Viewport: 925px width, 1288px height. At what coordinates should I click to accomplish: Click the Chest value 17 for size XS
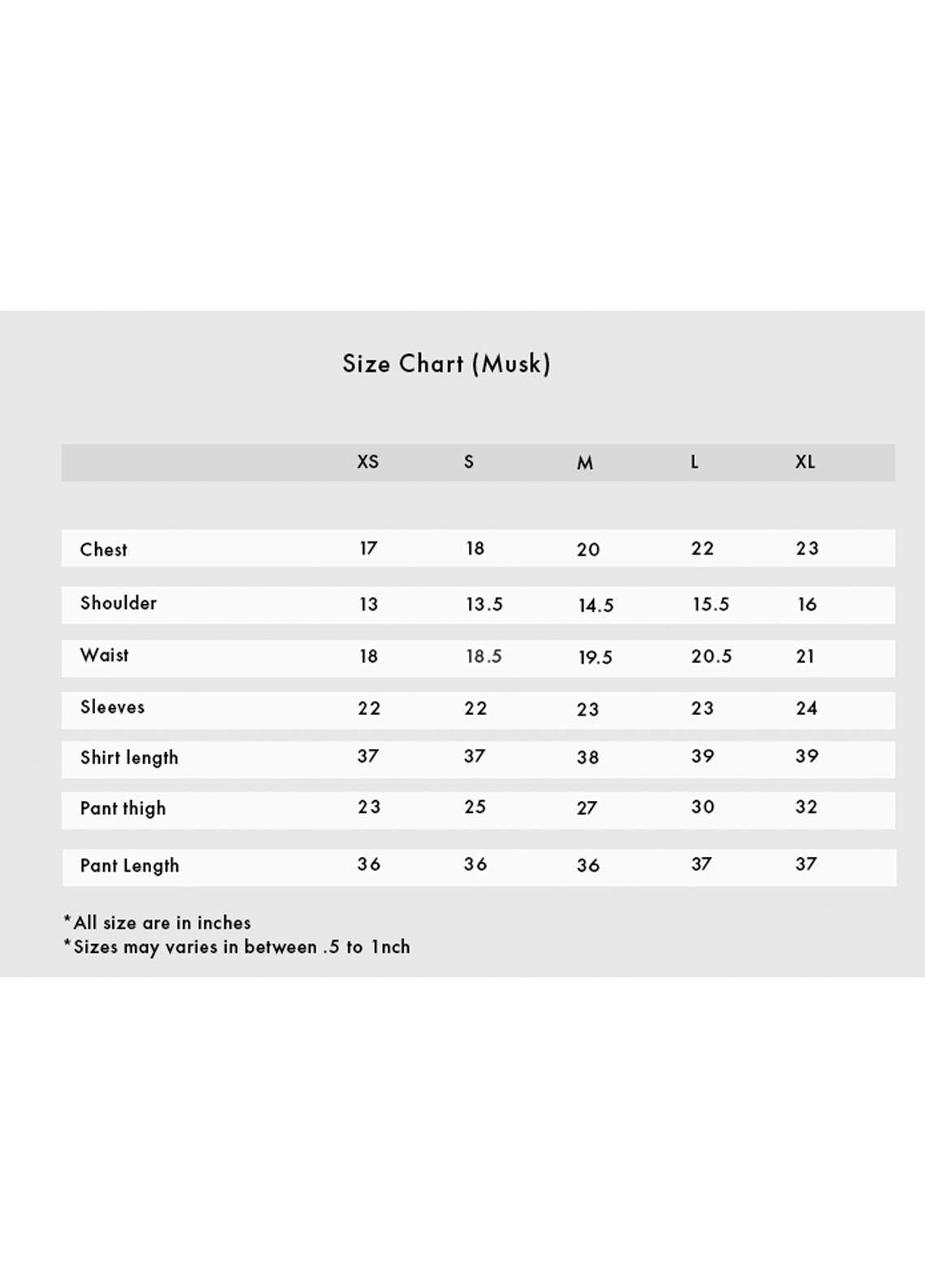coord(368,549)
